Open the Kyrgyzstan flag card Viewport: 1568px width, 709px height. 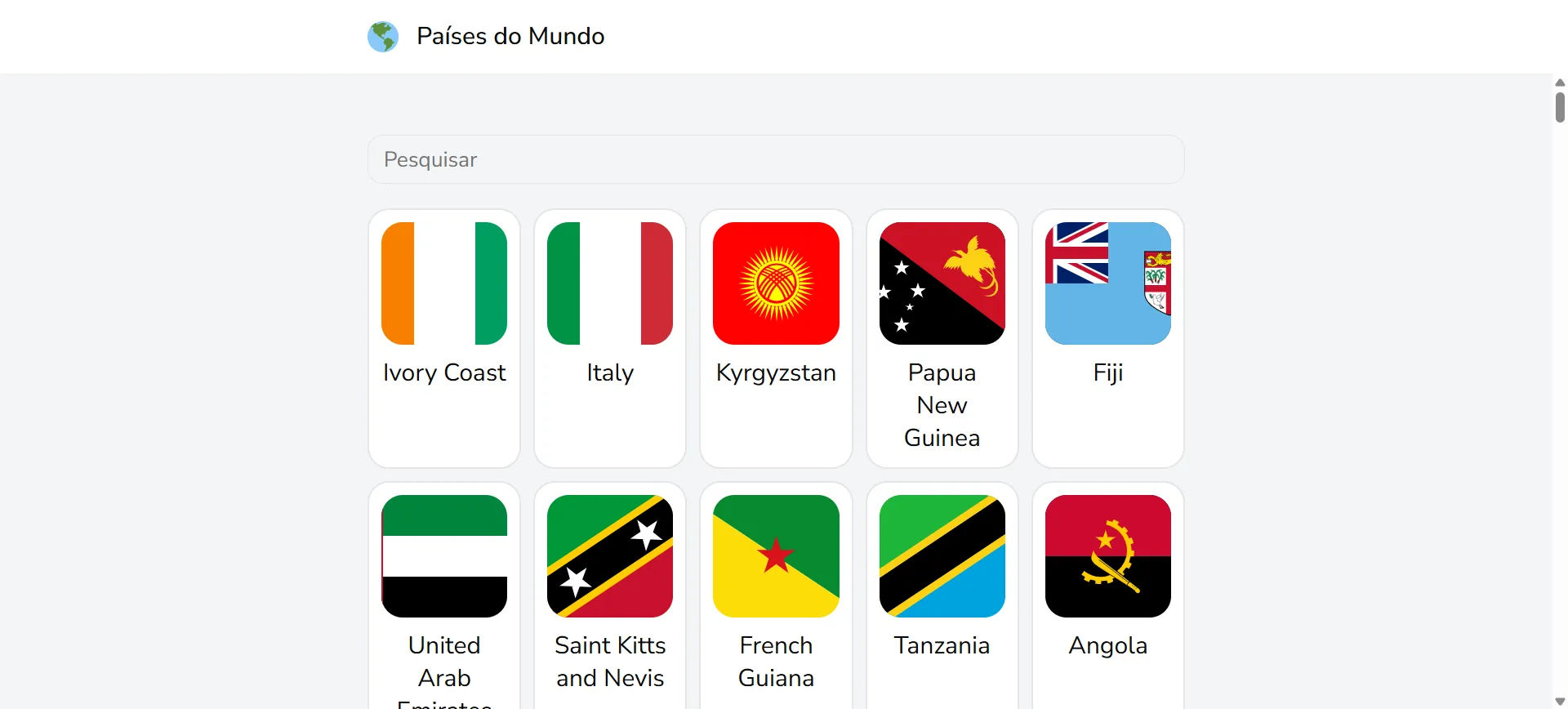point(776,283)
